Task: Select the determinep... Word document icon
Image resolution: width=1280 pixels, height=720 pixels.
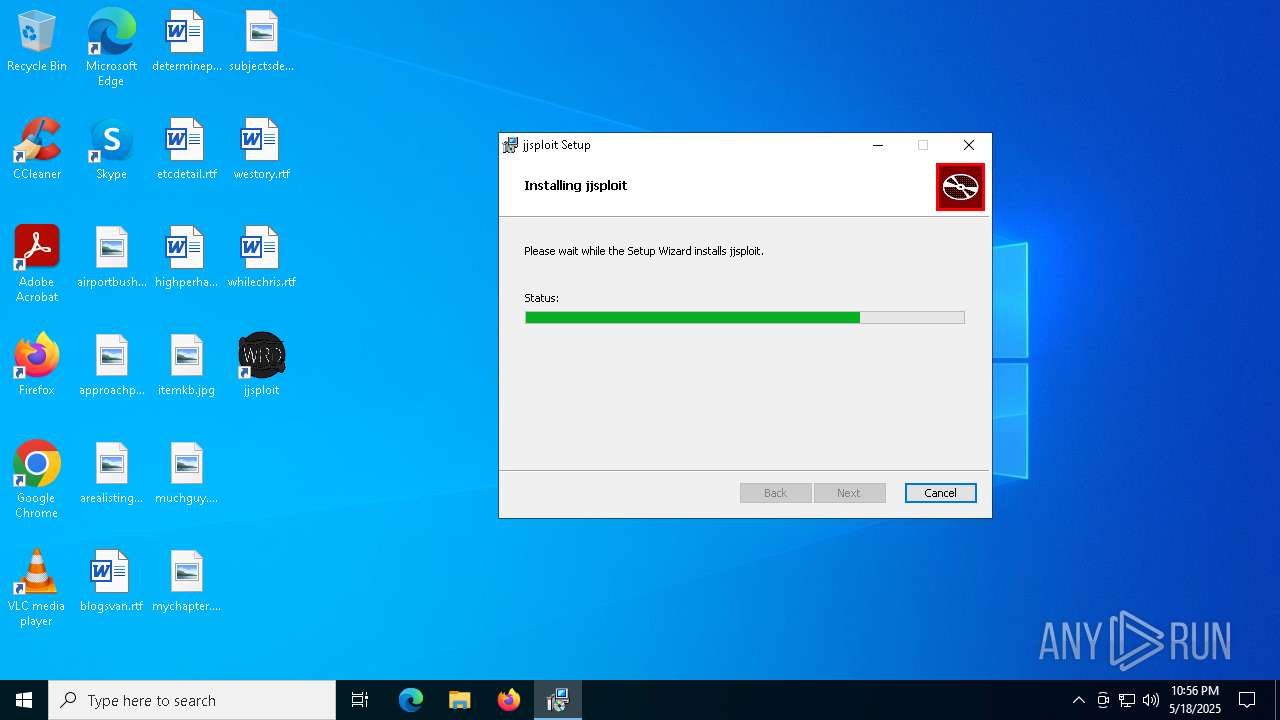Action: [186, 42]
